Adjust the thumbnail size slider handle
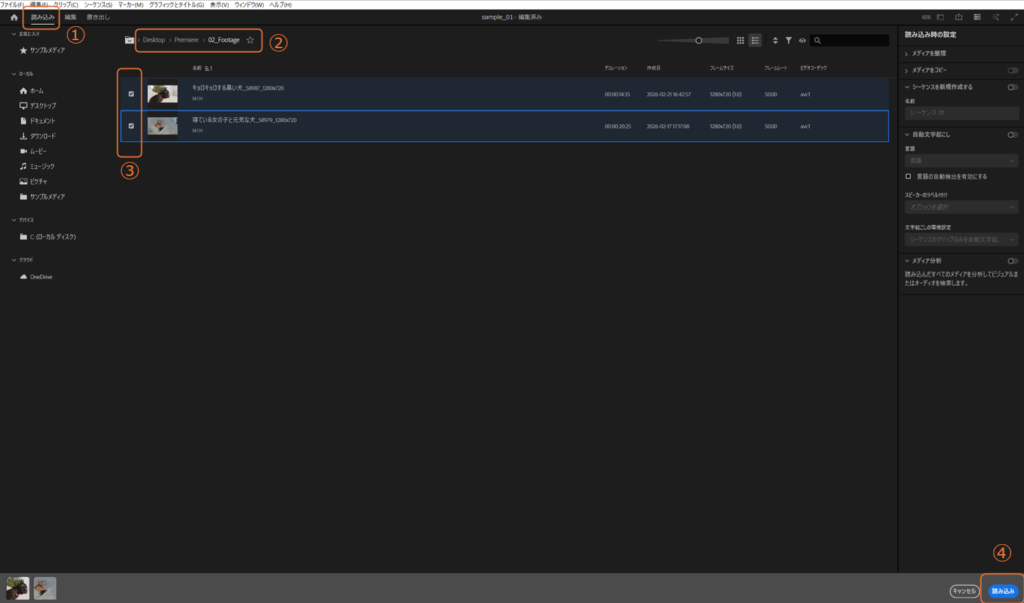Screen dimensions: 1024x603 698,41
